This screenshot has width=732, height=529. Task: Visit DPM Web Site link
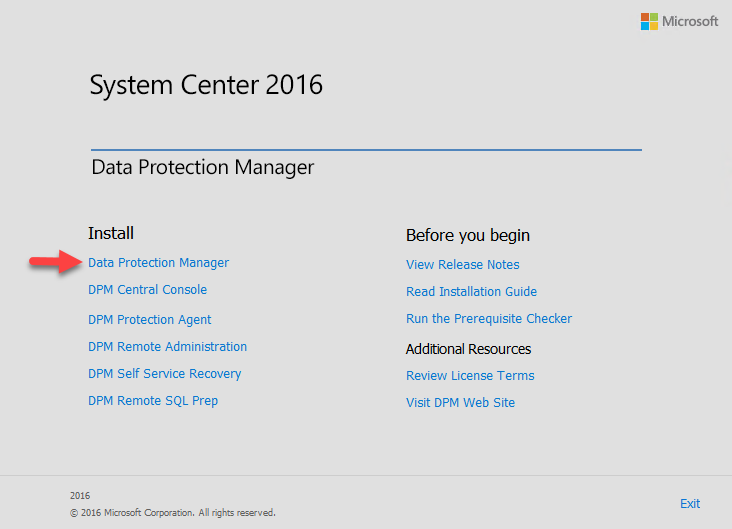pyautogui.click(x=460, y=403)
